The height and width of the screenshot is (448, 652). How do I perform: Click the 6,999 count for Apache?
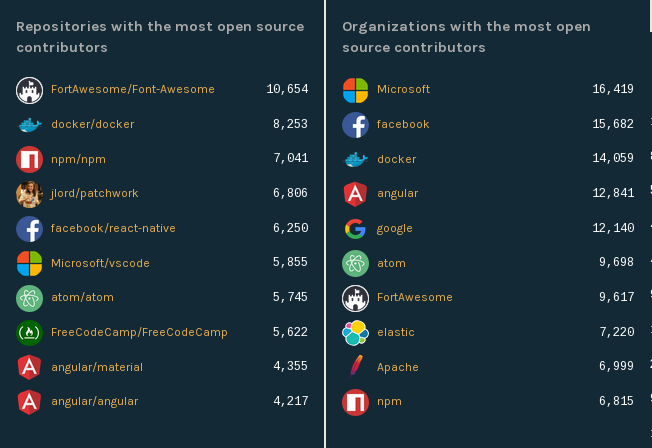click(616, 366)
